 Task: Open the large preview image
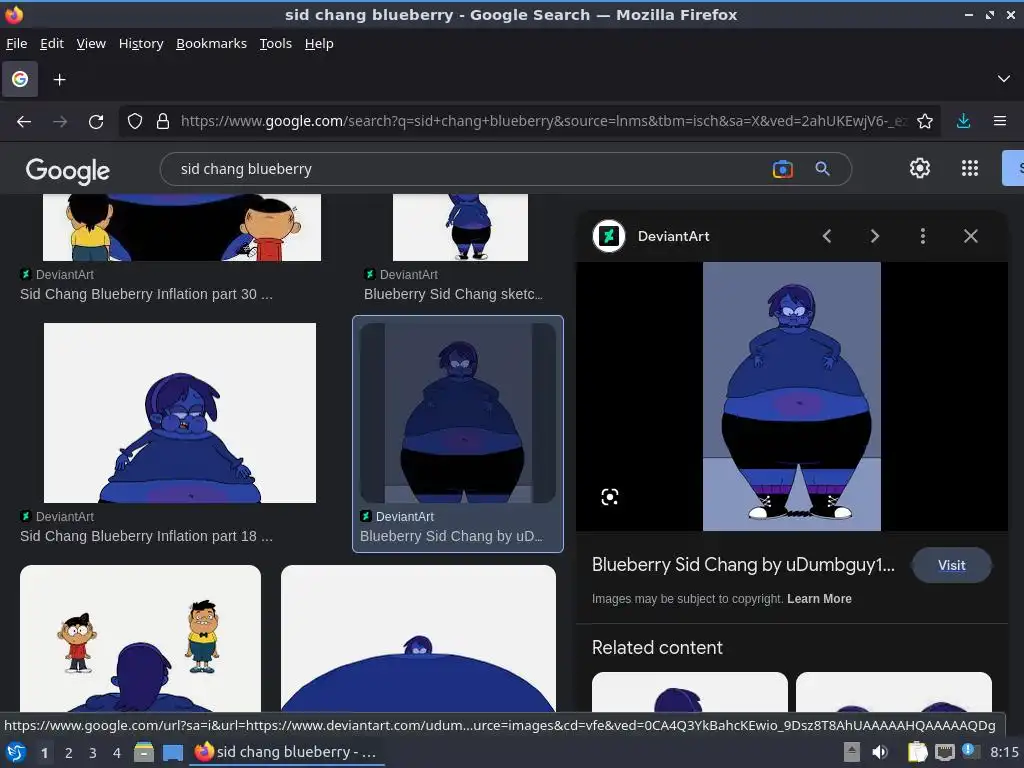click(x=792, y=396)
